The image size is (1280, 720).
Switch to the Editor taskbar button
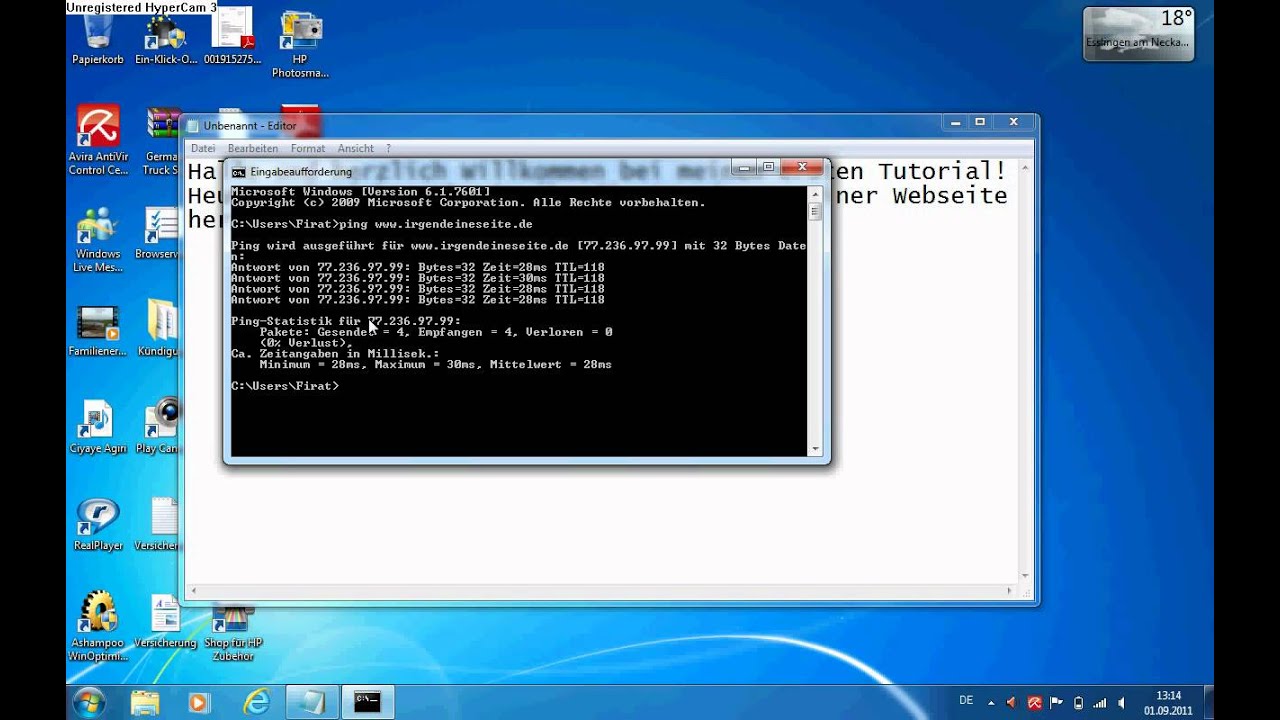pos(312,702)
